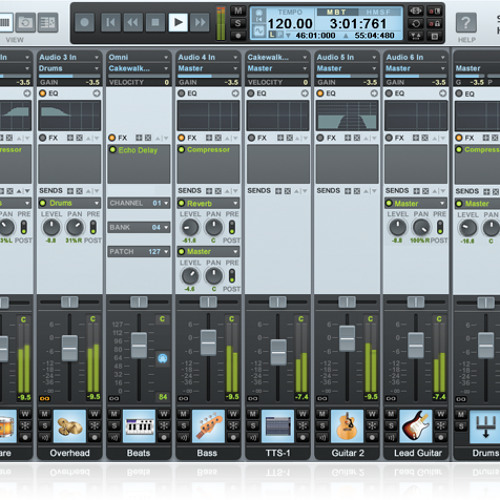Open the screenset camera icon in View section

click(x=25, y=23)
